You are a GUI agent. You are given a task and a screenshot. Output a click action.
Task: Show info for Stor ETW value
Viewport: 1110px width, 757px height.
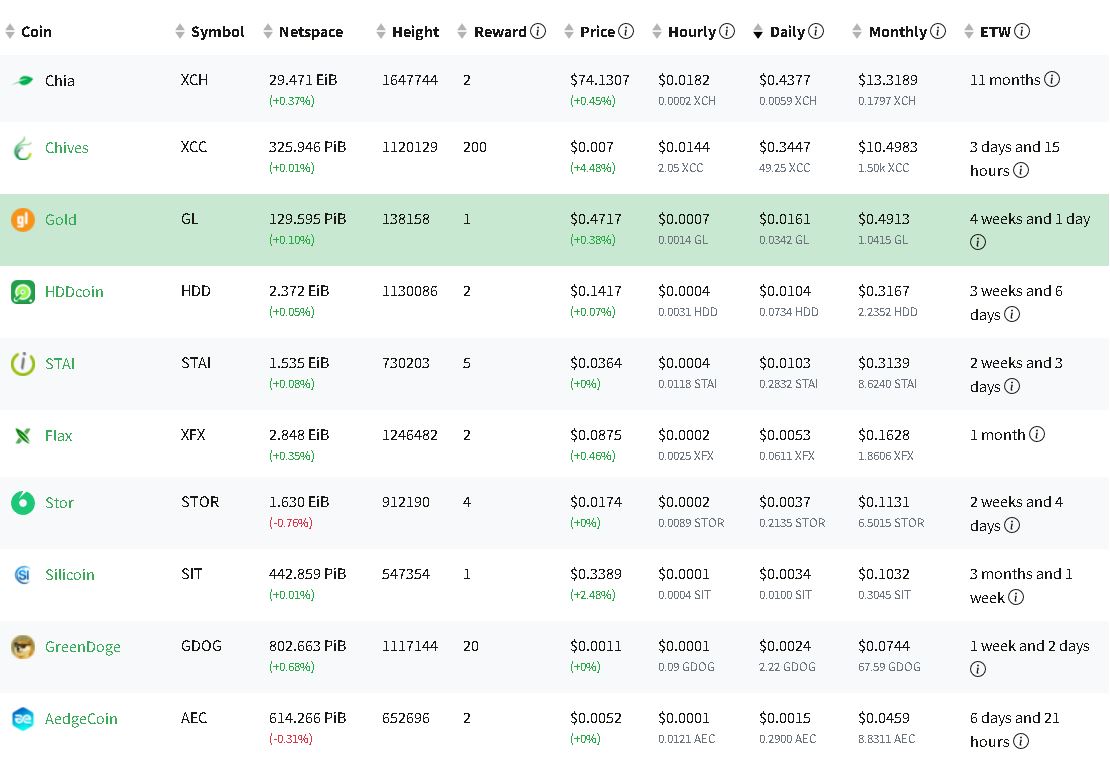click(x=1012, y=525)
